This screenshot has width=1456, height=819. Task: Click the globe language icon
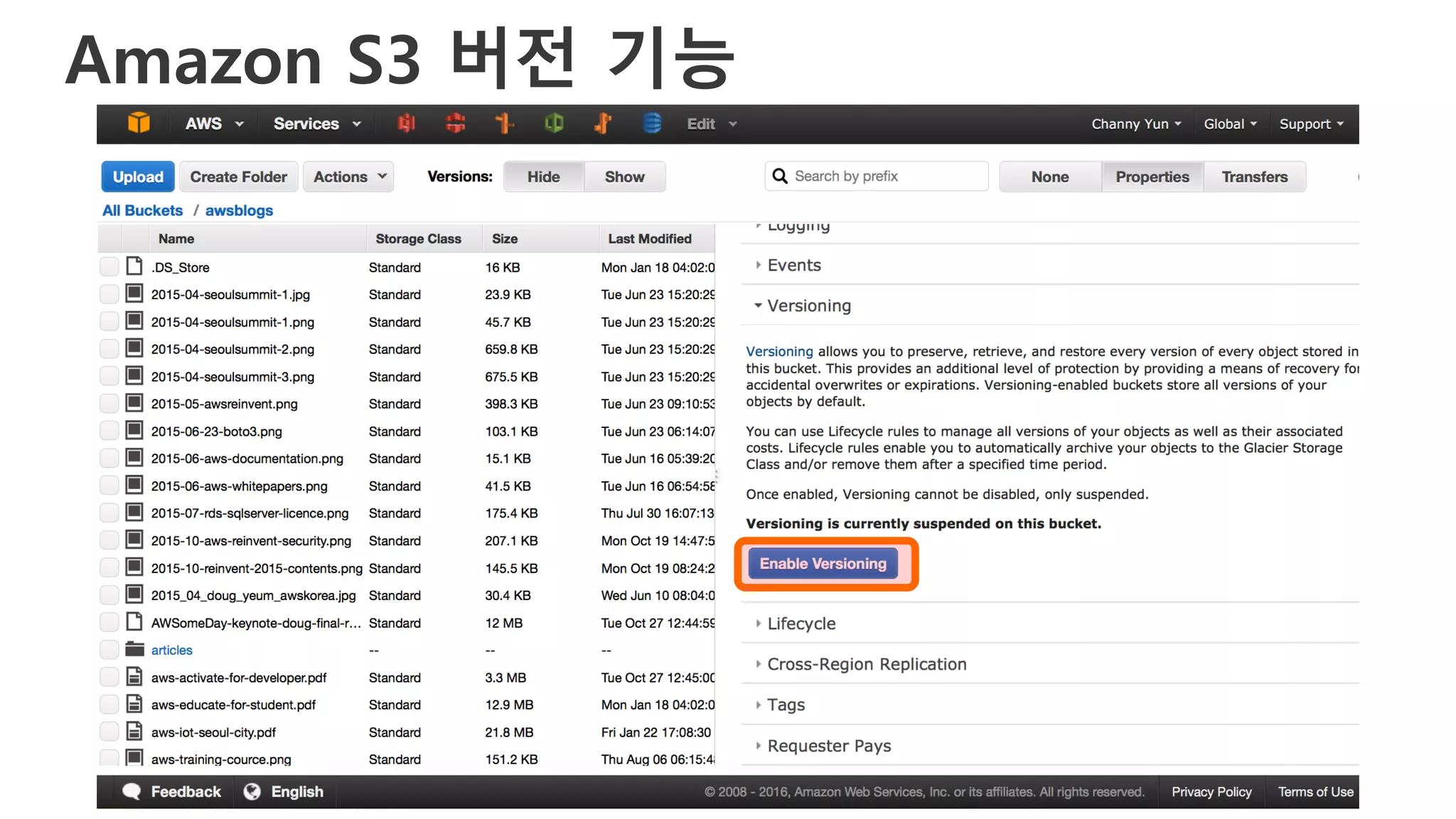[252, 791]
